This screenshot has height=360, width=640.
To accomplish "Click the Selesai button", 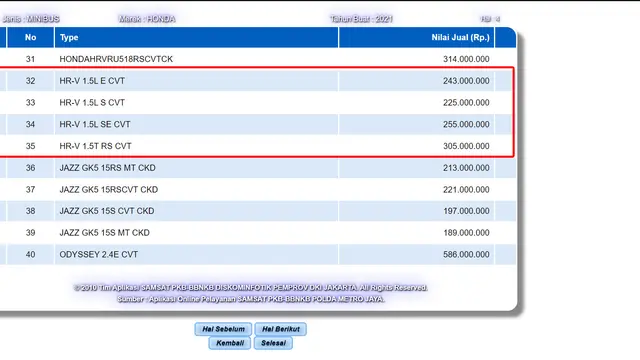I will pyautogui.click(x=273, y=343).
